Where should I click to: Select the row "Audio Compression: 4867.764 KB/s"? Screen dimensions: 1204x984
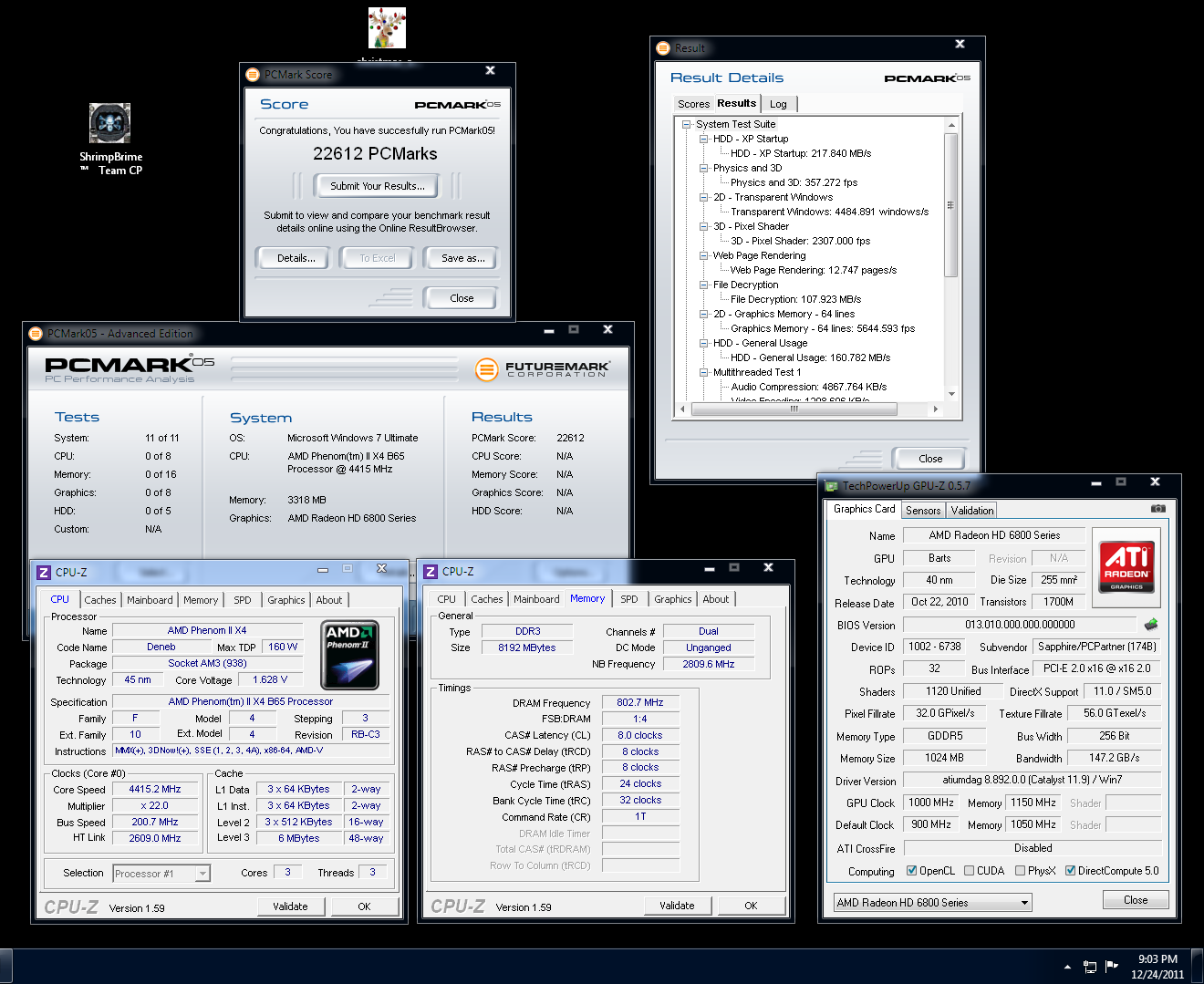pos(808,387)
